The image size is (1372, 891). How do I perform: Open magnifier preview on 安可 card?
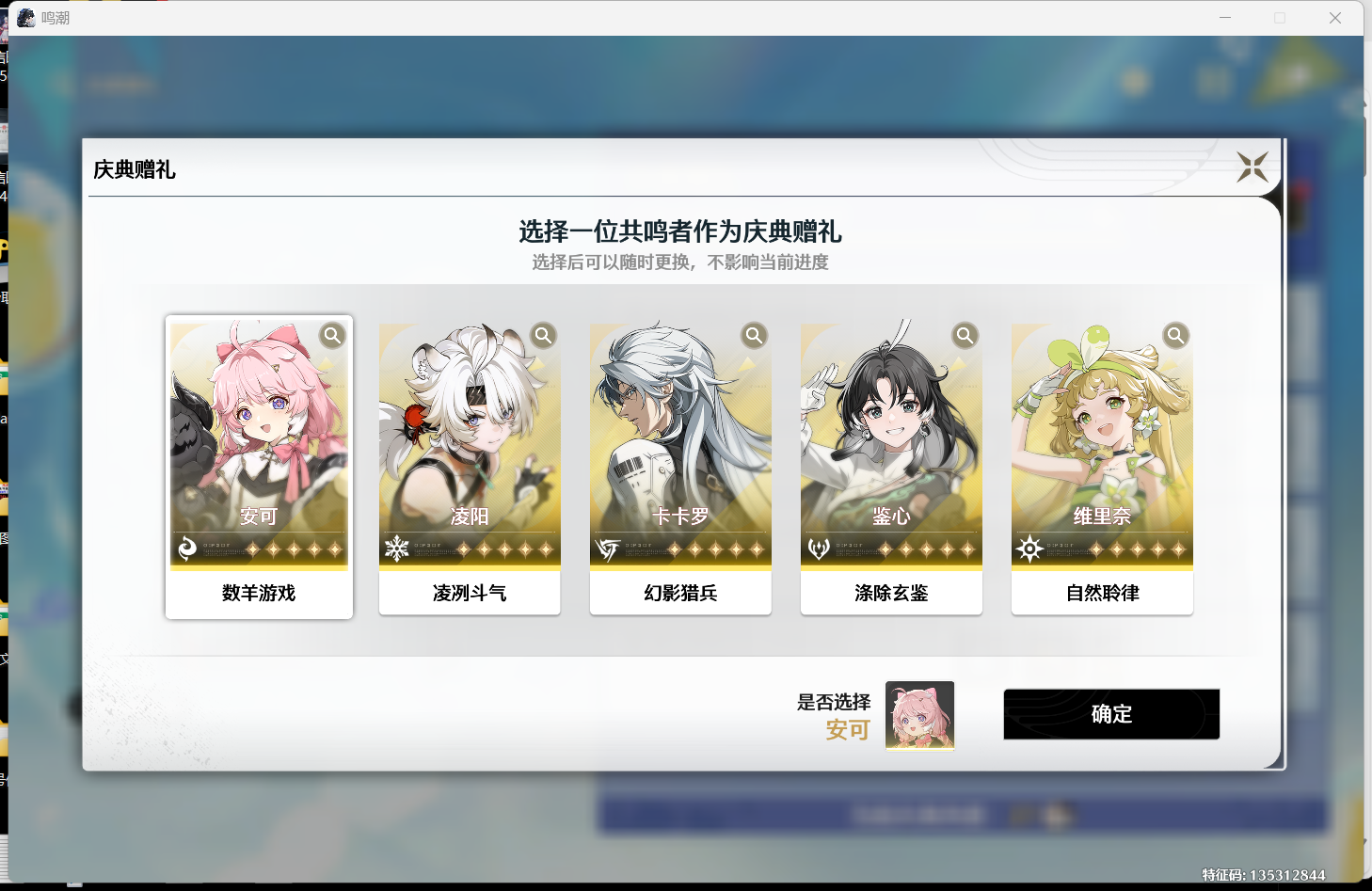pyautogui.click(x=332, y=335)
